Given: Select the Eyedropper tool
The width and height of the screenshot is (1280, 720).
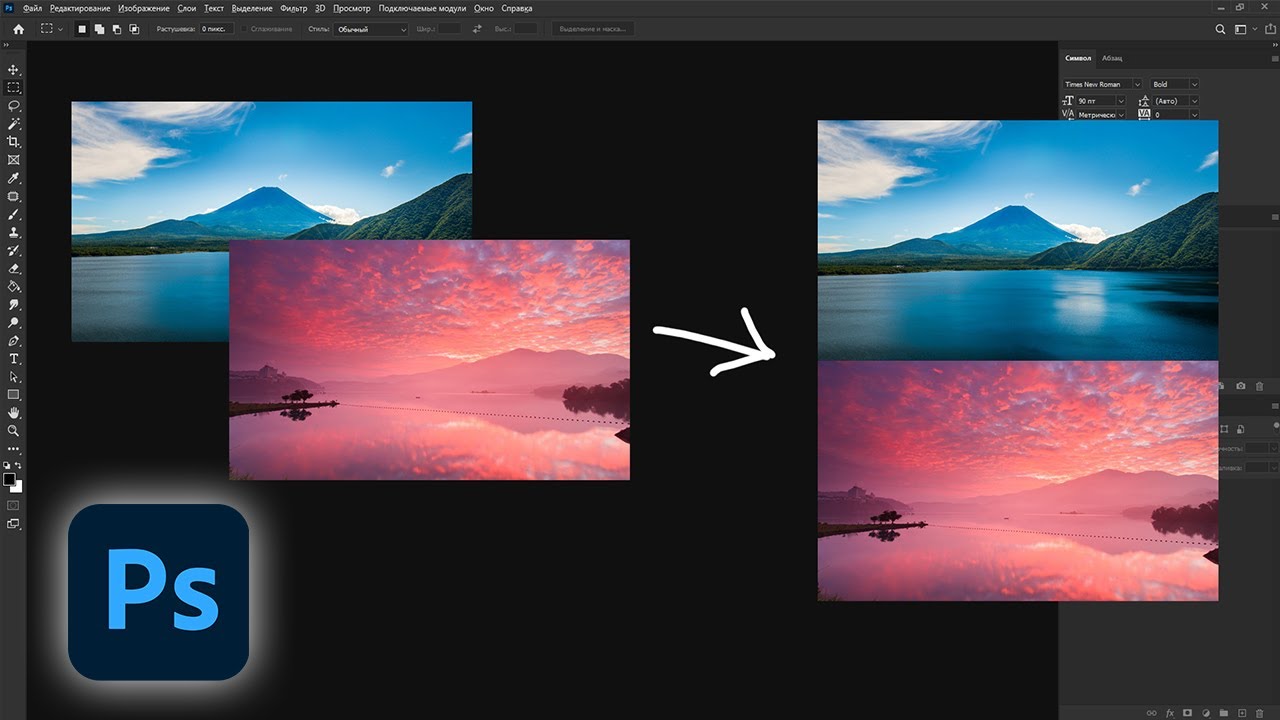Looking at the screenshot, I should click(14, 178).
